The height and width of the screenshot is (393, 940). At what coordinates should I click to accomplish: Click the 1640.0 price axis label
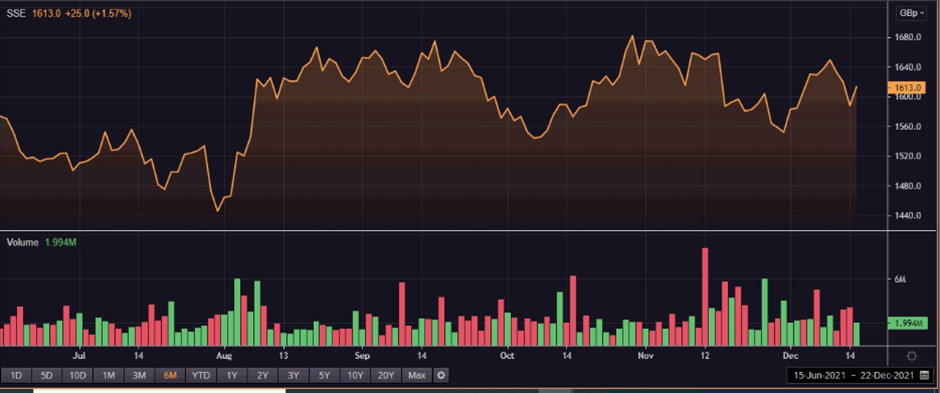[908, 67]
